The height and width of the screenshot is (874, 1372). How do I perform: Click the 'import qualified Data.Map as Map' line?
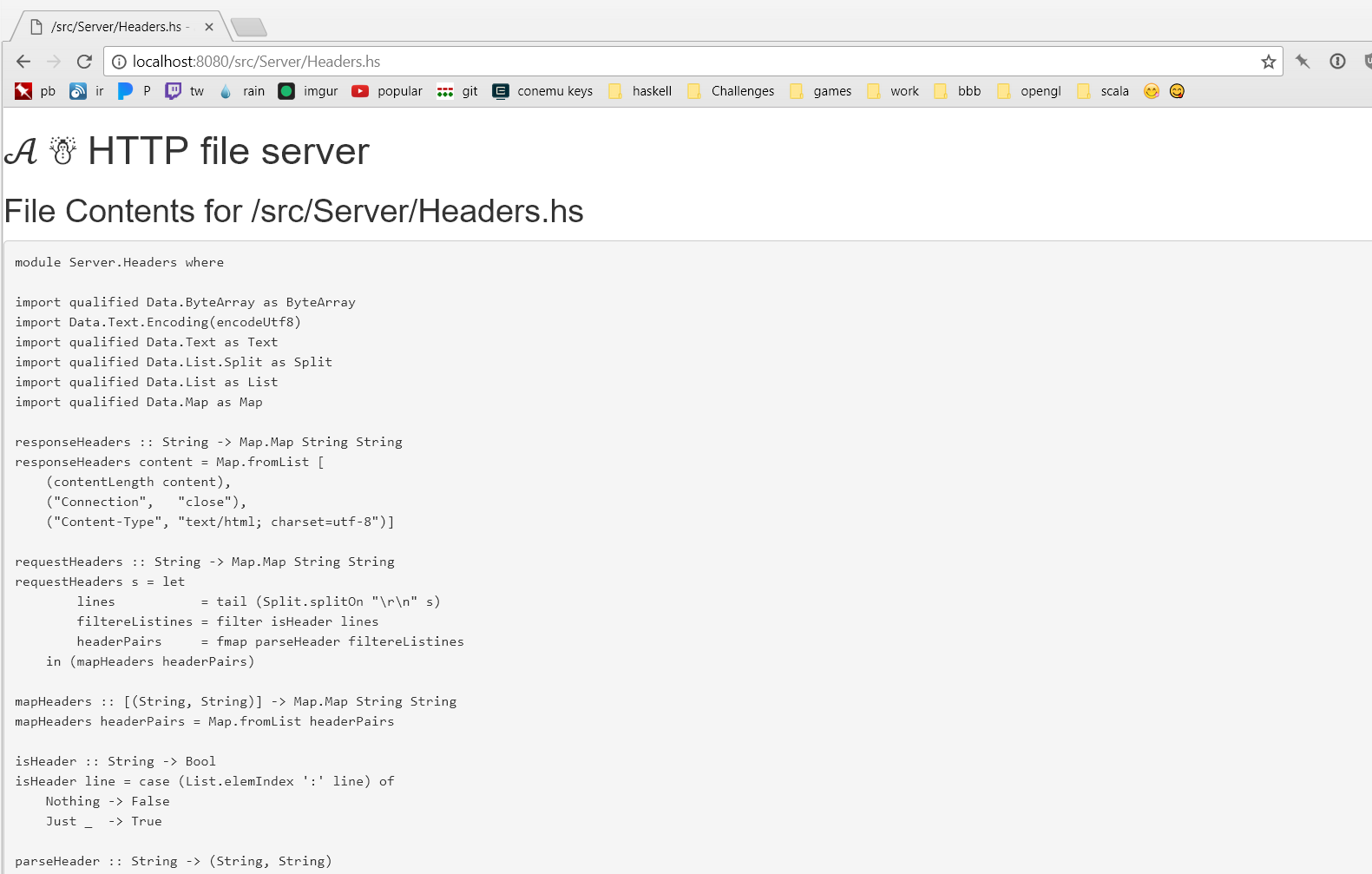point(139,402)
